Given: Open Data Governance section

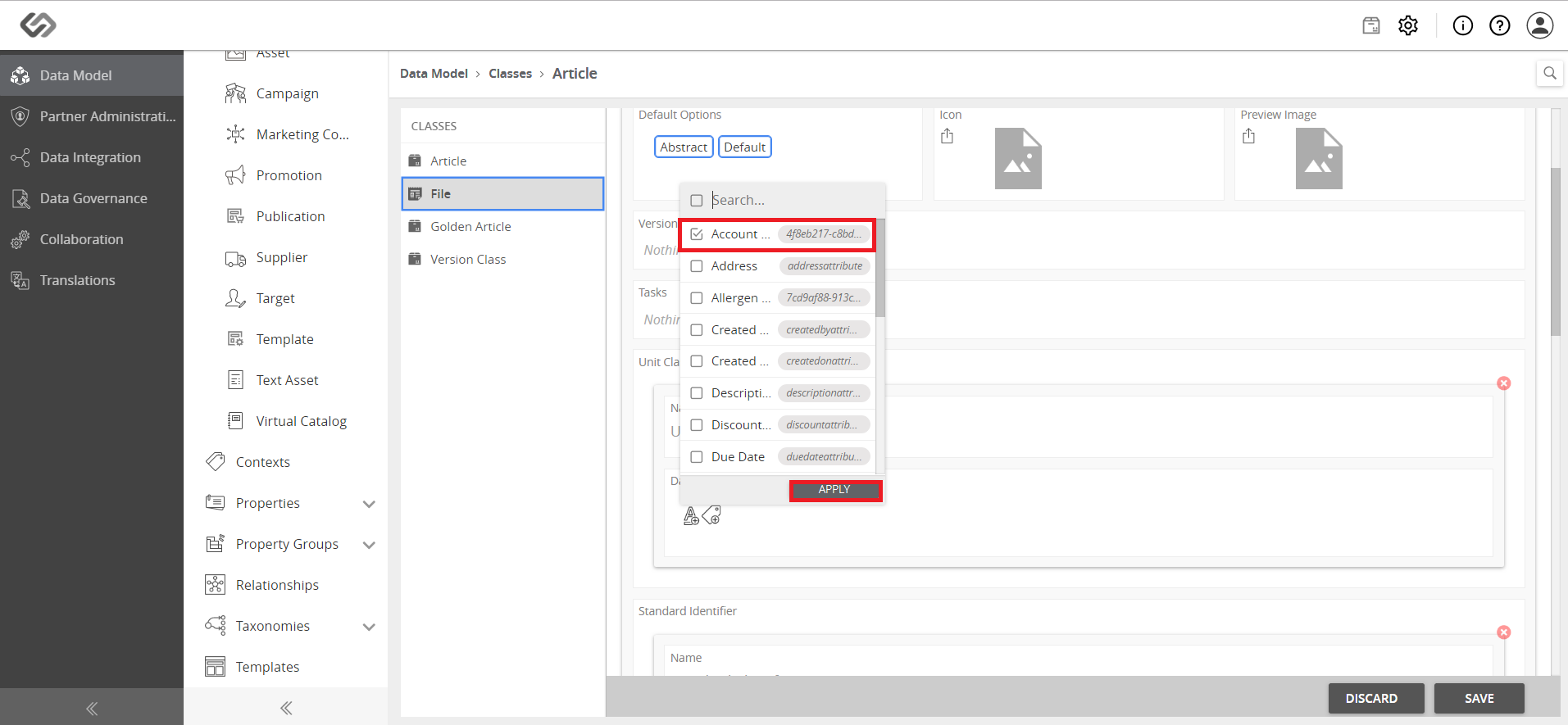Looking at the screenshot, I should pyautogui.click(x=92, y=198).
